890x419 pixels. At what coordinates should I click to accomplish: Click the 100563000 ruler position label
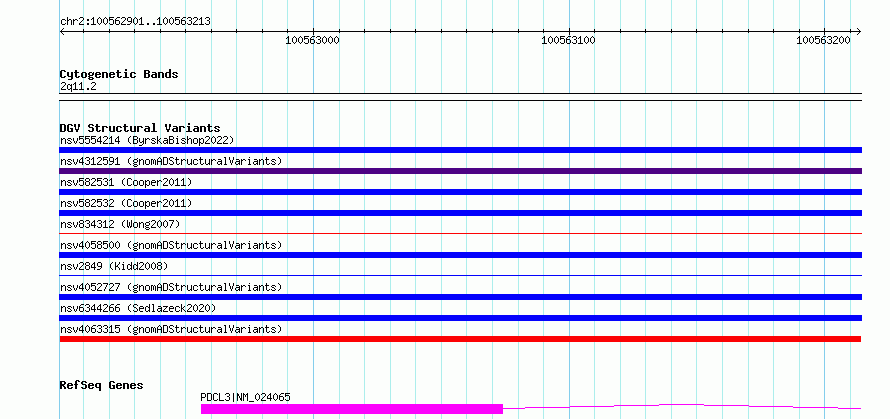coord(312,40)
